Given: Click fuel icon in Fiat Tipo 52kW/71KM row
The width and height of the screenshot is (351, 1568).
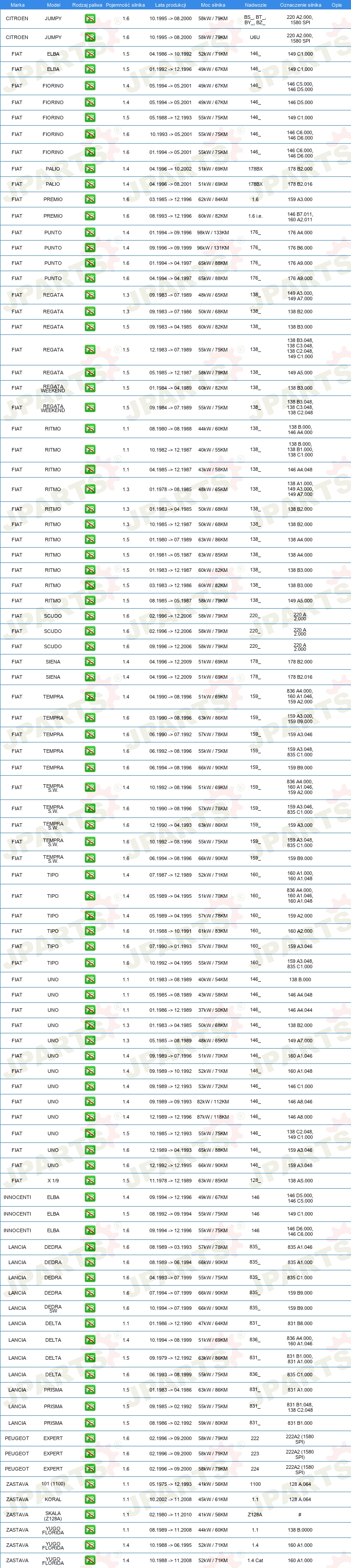Looking at the screenshot, I should tap(90, 875).
